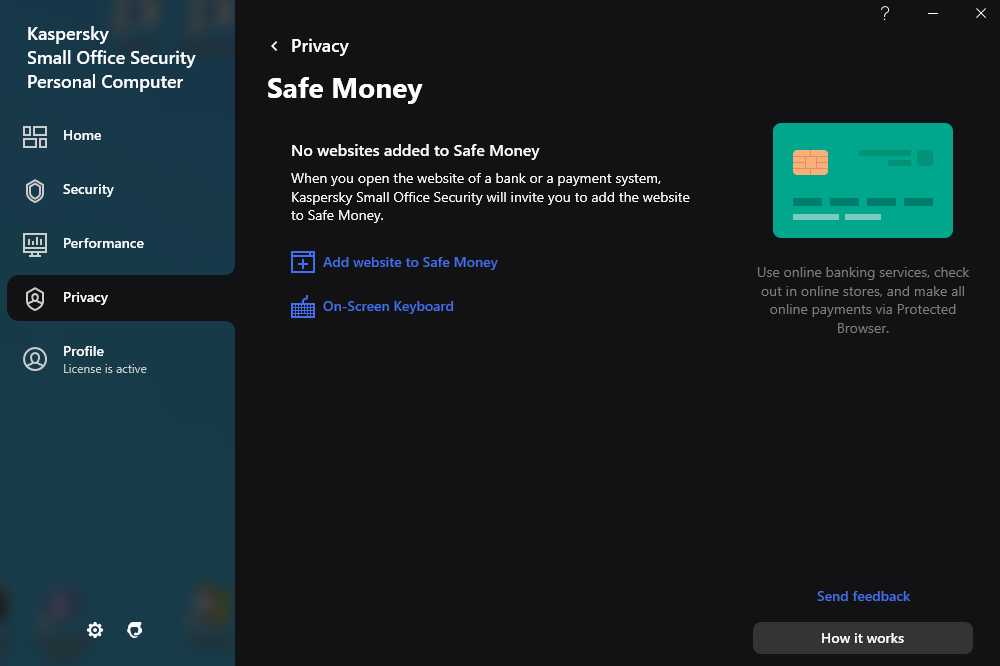Open the On-Screen Keyboard link
Image resolution: width=1000 pixels, height=666 pixels.
(x=388, y=306)
